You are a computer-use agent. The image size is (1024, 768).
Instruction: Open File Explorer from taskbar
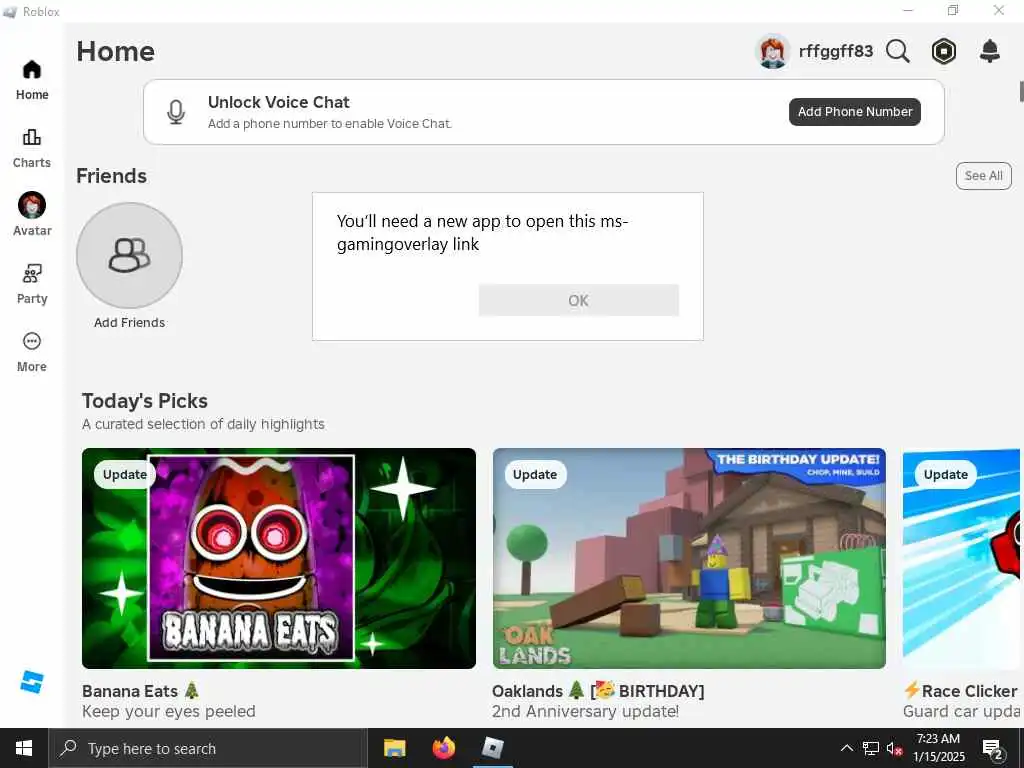click(x=394, y=748)
